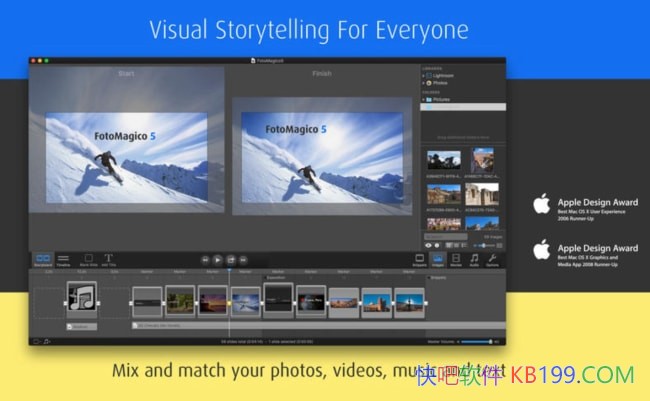Click the Blank Slide icon
Image resolution: width=650 pixels, height=401 pixels.
[87, 259]
